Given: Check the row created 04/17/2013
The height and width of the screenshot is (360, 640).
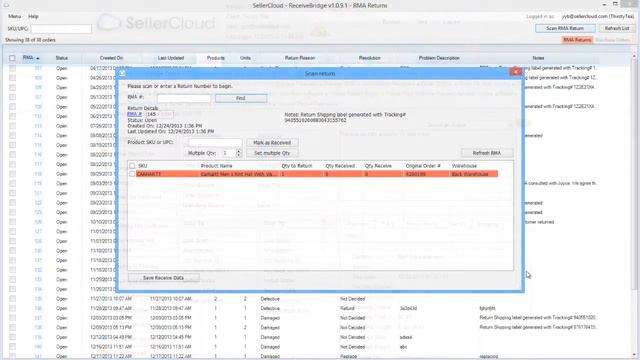Looking at the screenshot, I should 12,68.
